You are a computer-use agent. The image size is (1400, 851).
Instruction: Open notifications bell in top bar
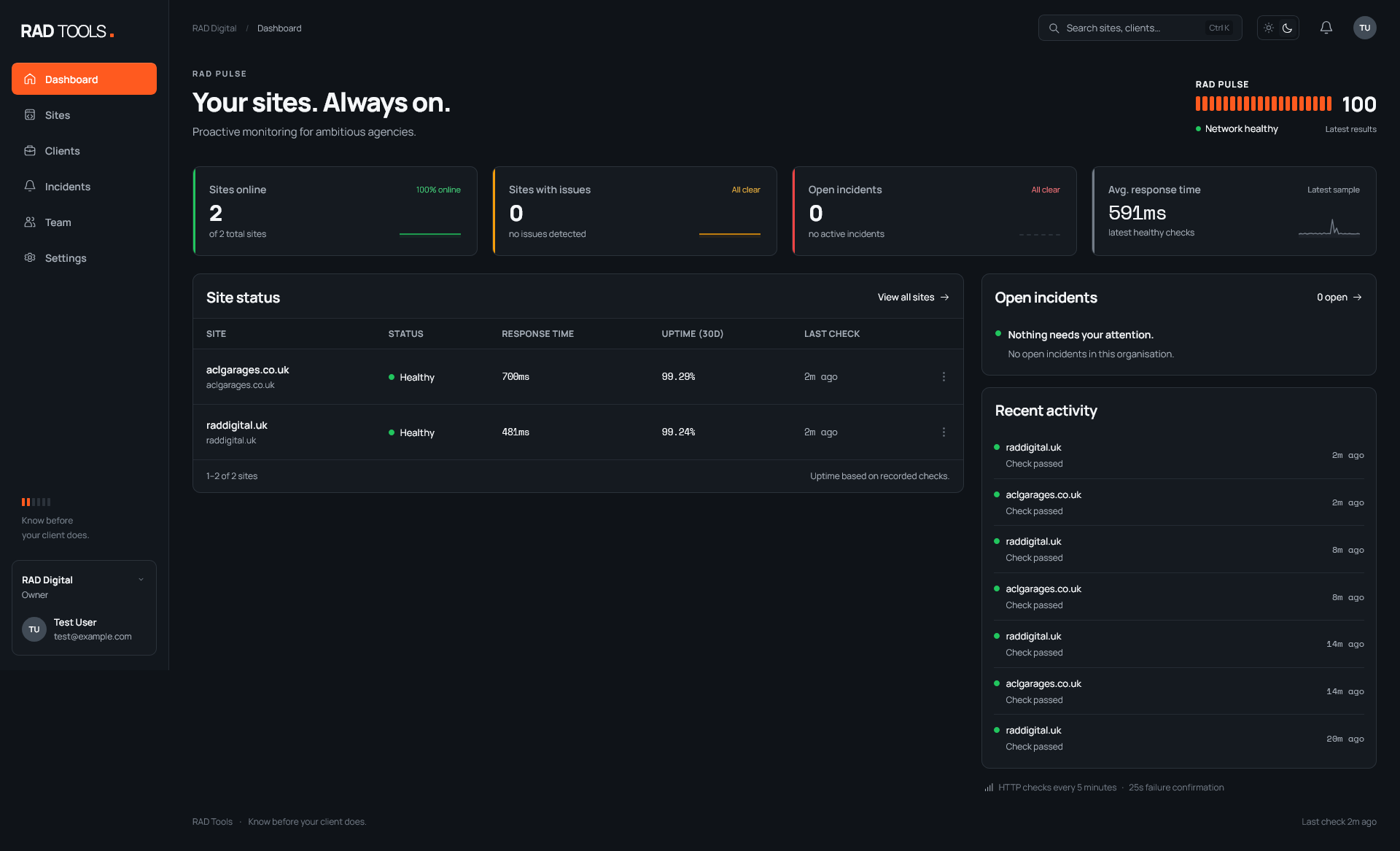[1326, 28]
